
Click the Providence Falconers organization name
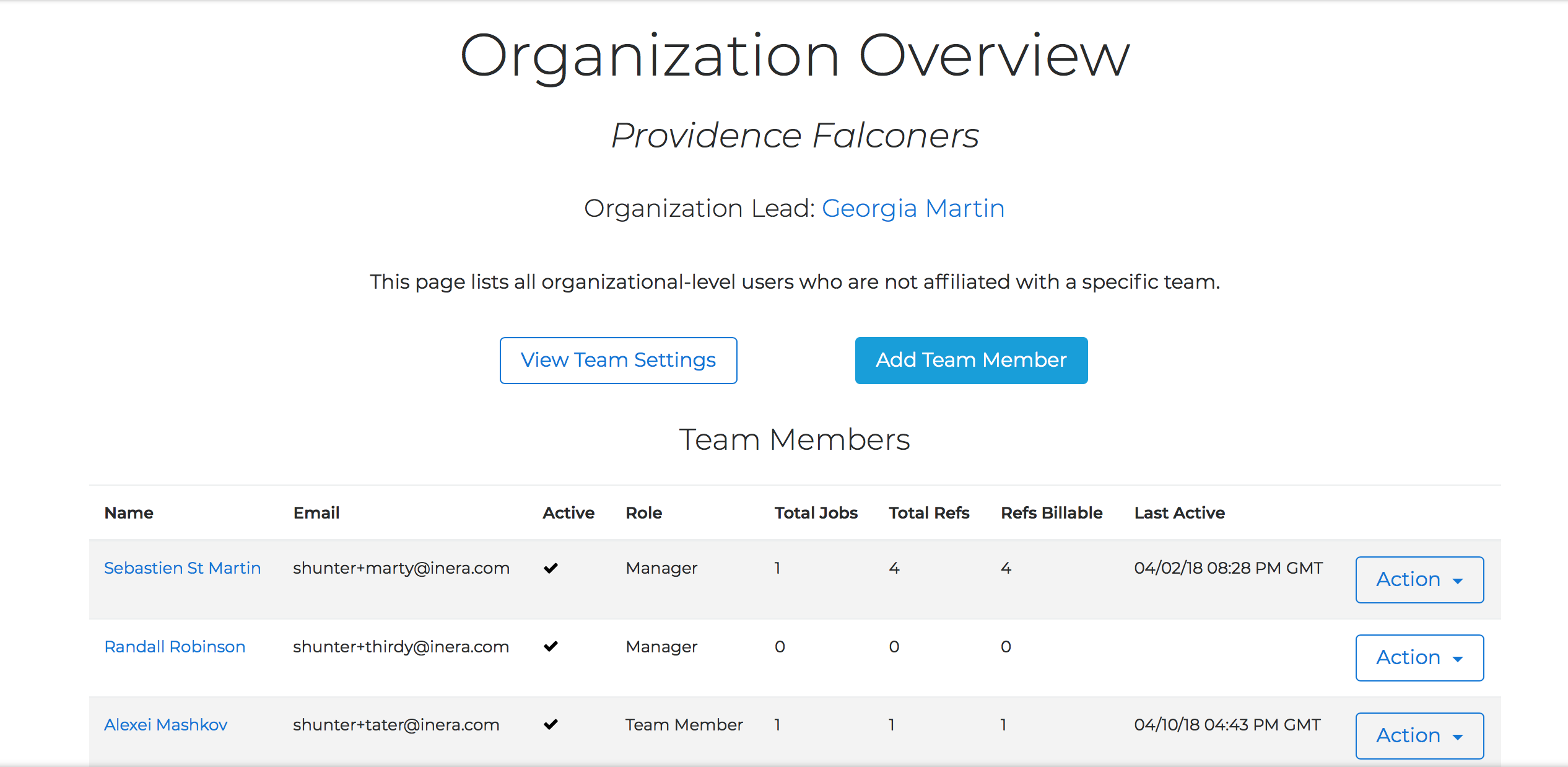tap(795, 136)
